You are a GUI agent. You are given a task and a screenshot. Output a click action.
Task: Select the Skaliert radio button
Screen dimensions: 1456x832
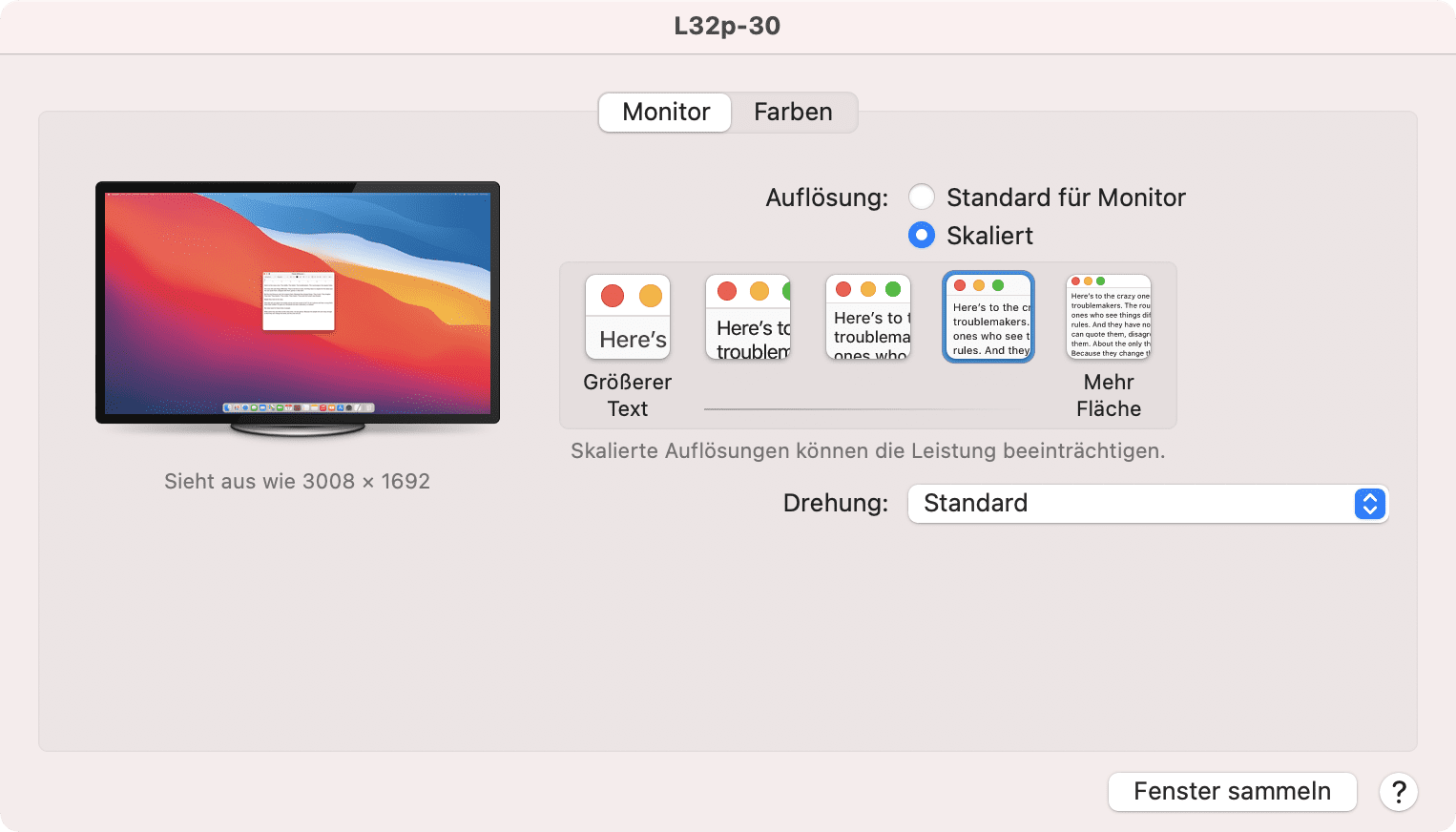pyautogui.click(x=922, y=236)
